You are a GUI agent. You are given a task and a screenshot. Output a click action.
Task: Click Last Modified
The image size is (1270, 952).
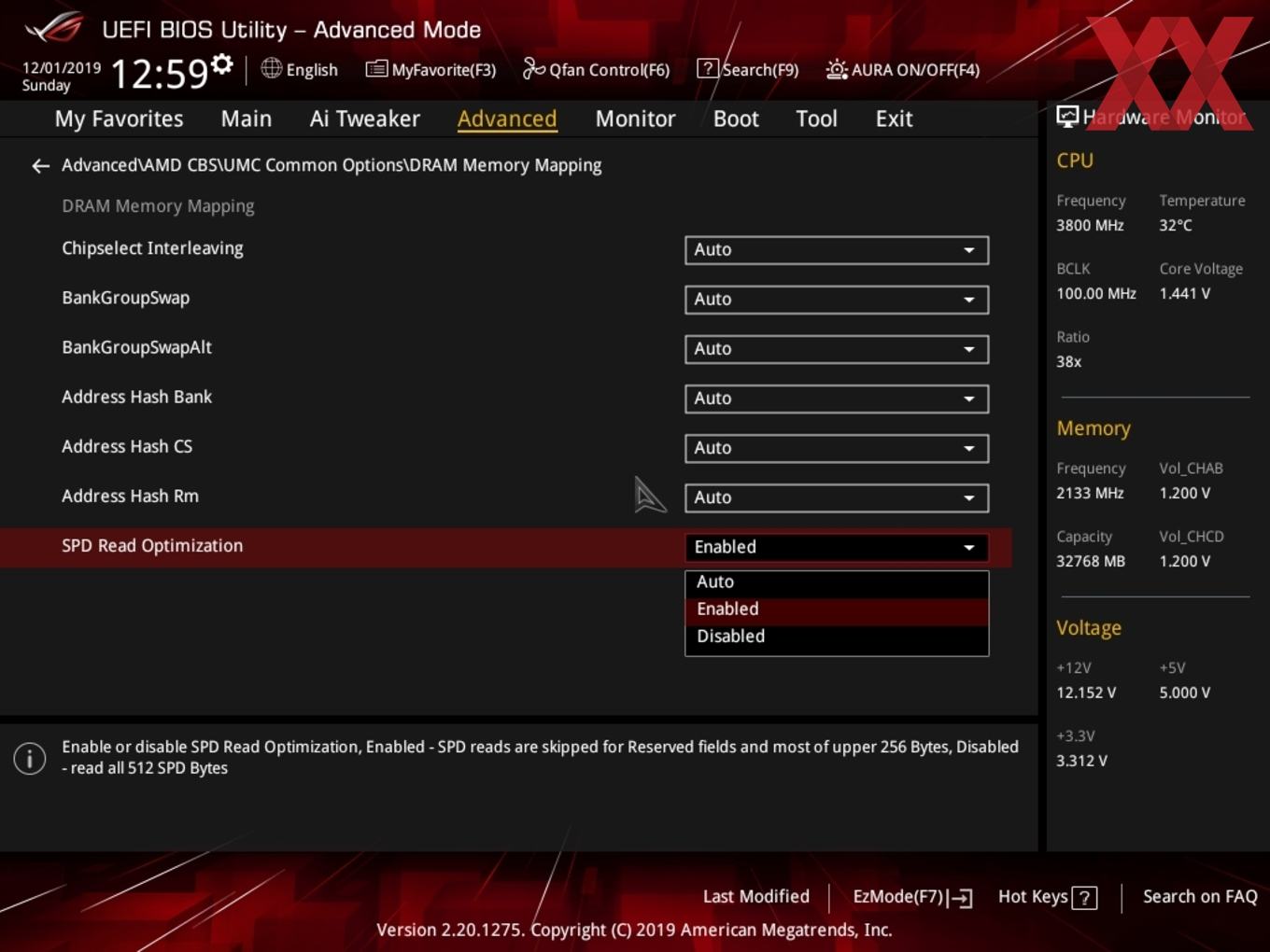click(756, 897)
